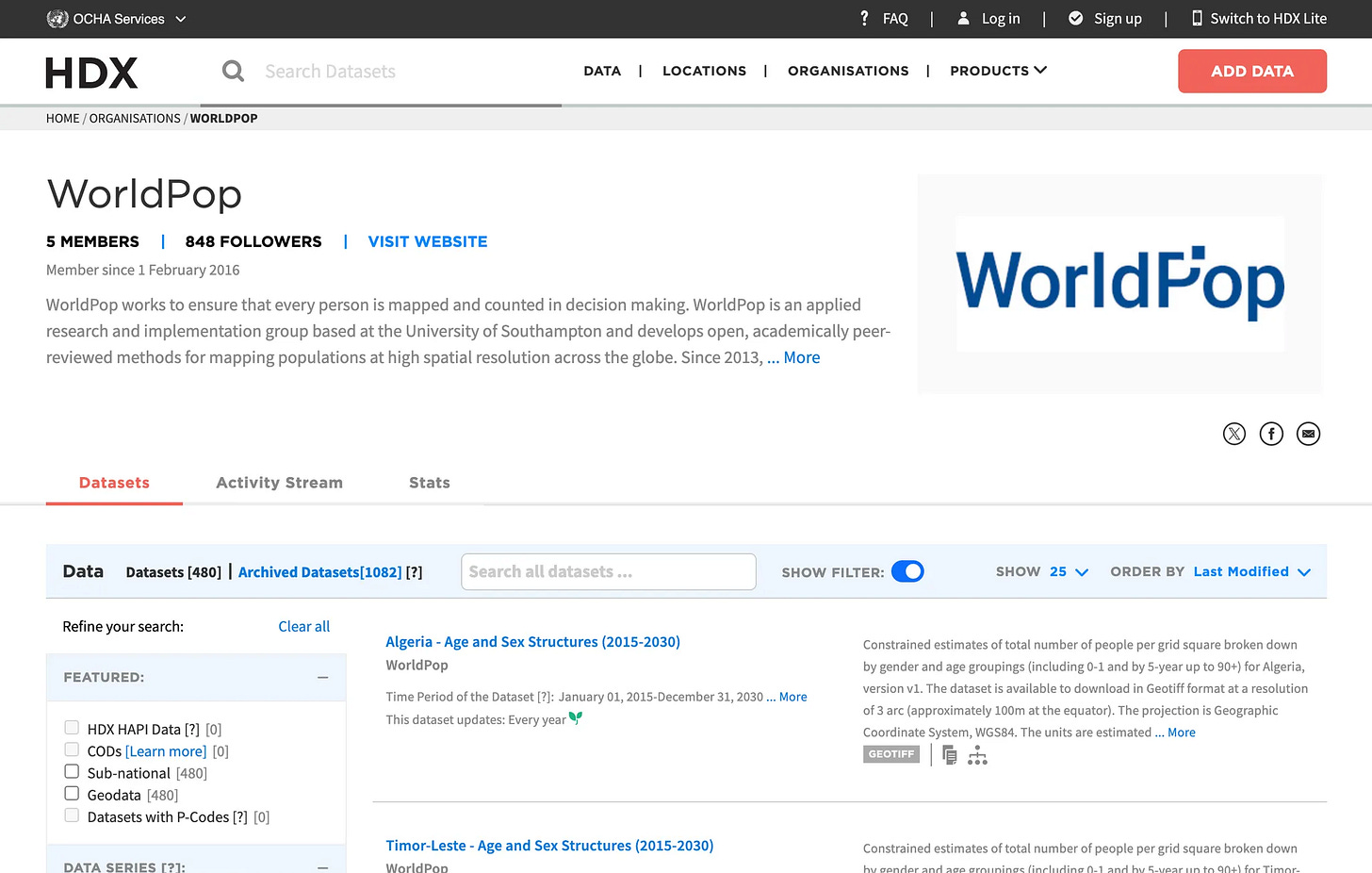
Task: Click the Switch to HDX Lite link
Action: (x=1268, y=19)
